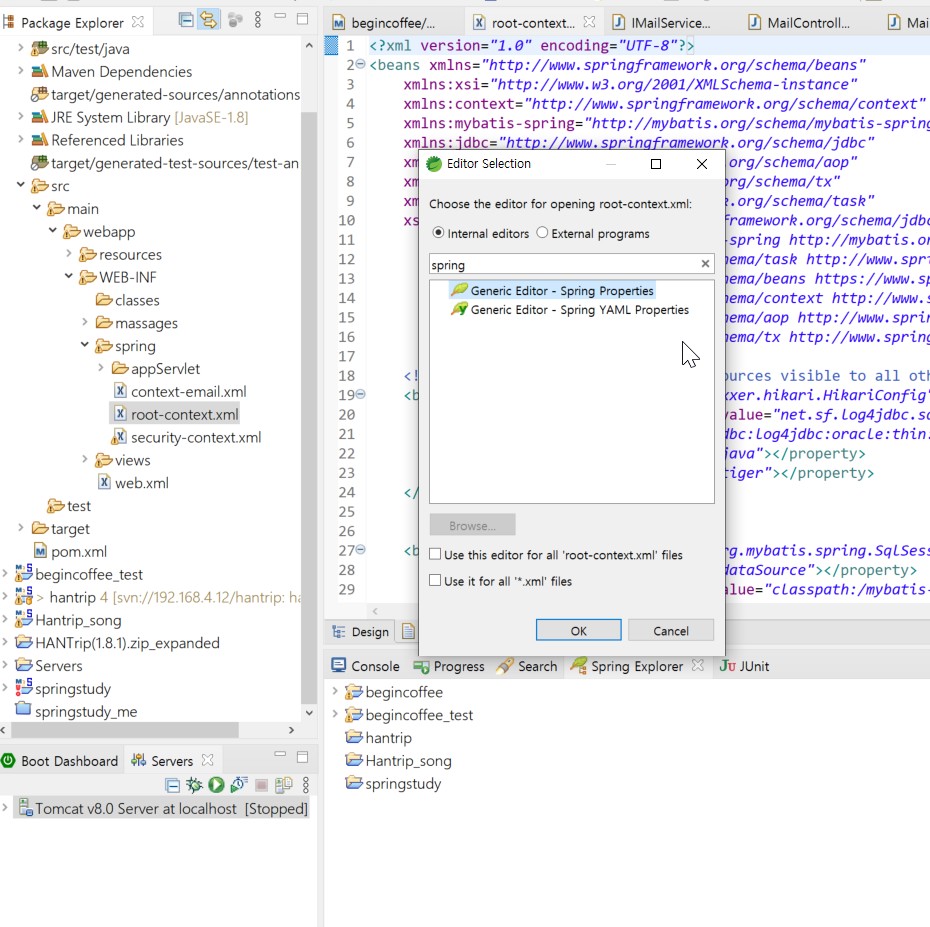Confirm editor choice with OK
The height and width of the screenshot is (927, 930).
(578, 630)
